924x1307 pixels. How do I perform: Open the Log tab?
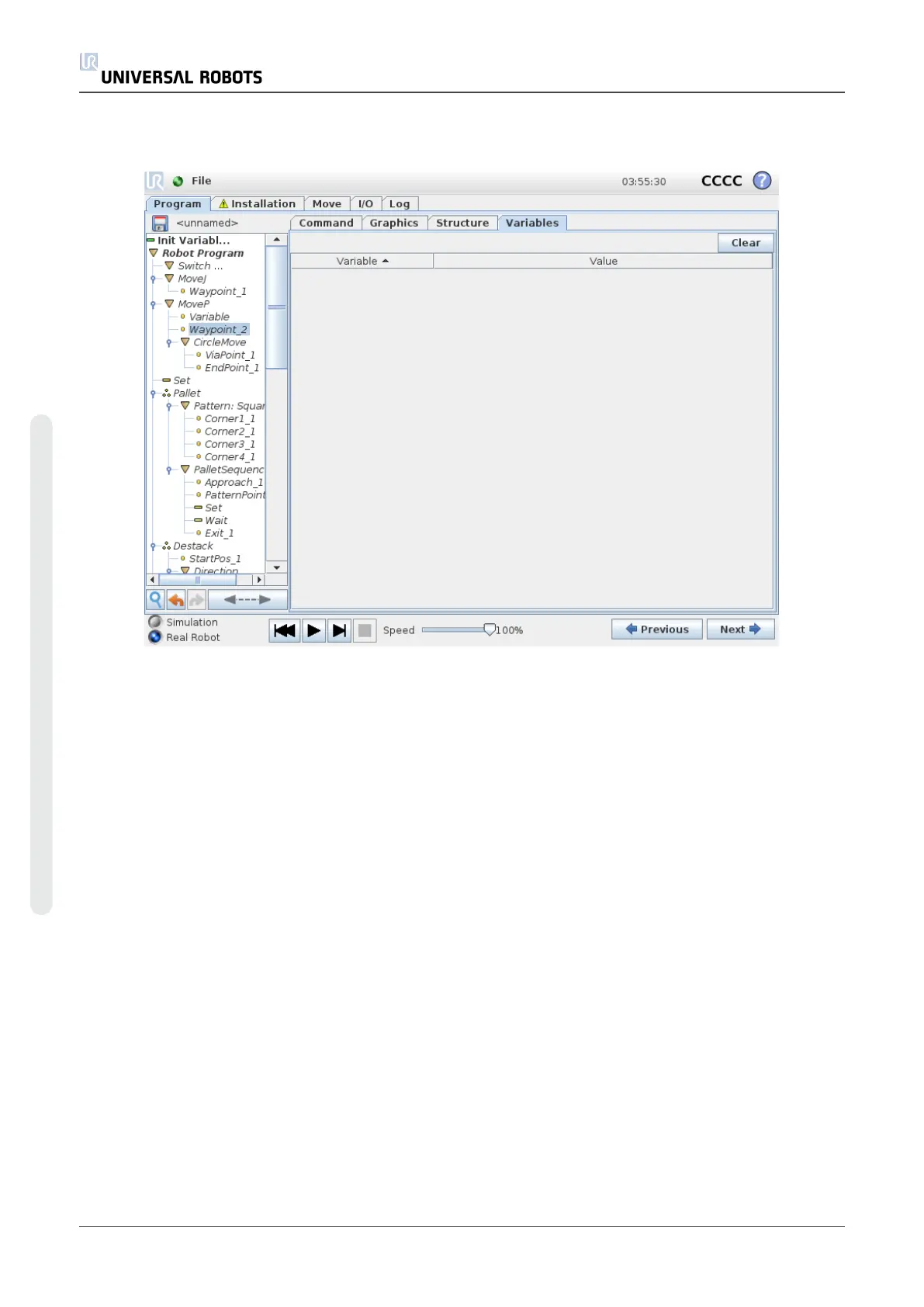click(x=400, y=204)
